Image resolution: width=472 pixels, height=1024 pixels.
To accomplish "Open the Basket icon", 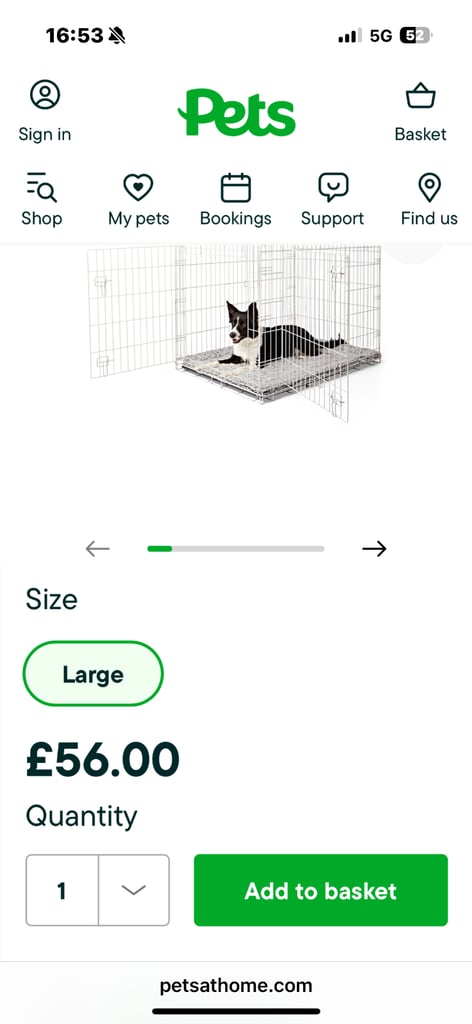I will [x=420, y=95].
